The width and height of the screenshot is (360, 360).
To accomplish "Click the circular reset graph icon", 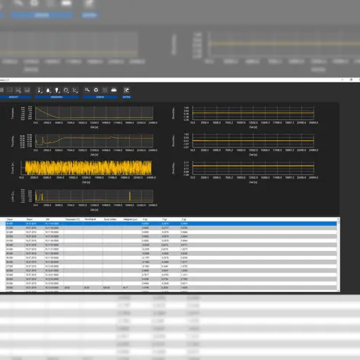I will point(96,90).
